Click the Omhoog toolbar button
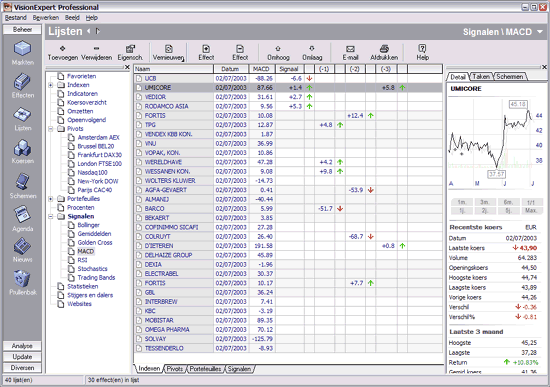550x387 pixels. pyautogui.click(x=278, y=53)
